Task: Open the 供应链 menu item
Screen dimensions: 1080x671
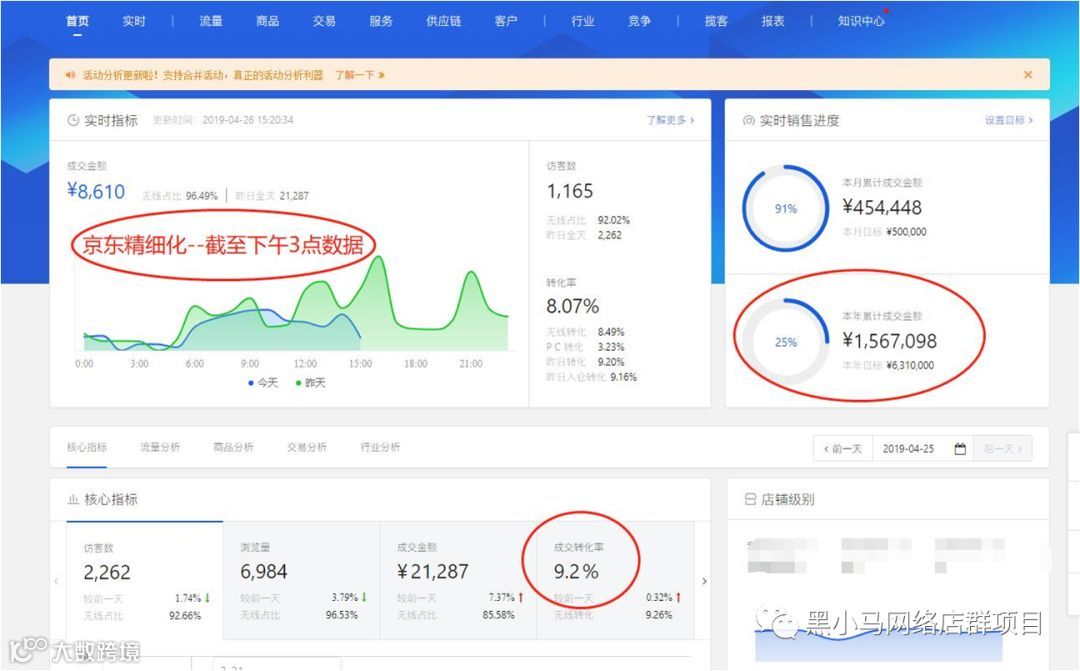Action: (443, 21)
